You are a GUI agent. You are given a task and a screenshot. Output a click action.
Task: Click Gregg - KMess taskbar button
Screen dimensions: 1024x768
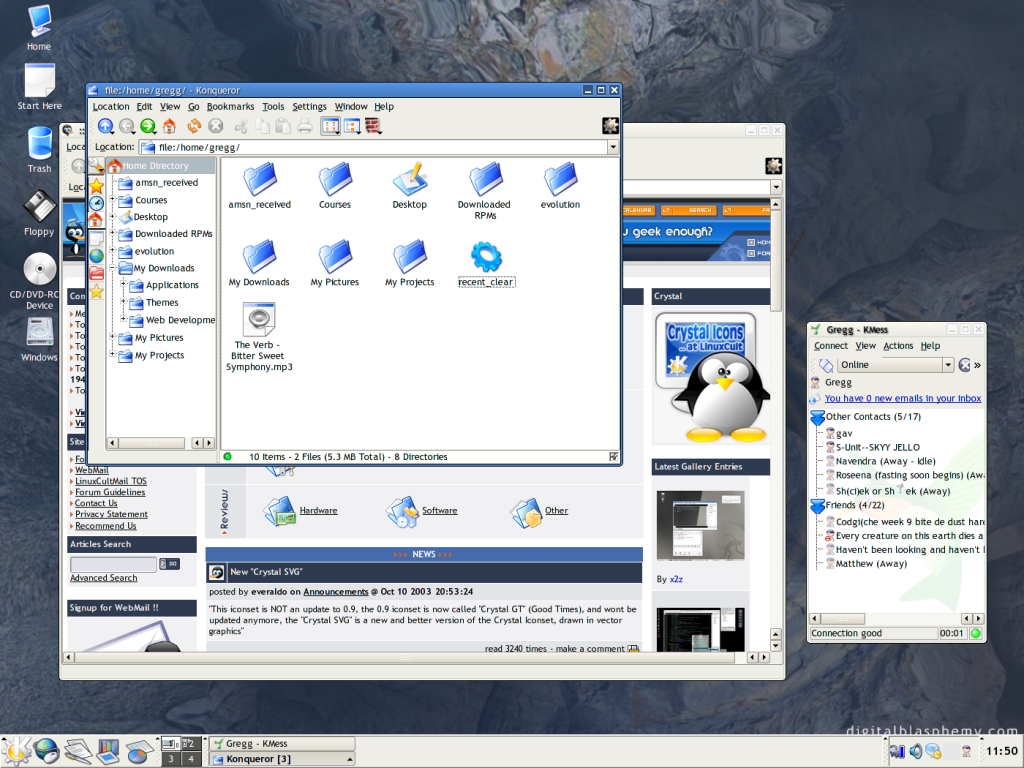[281, 744]
